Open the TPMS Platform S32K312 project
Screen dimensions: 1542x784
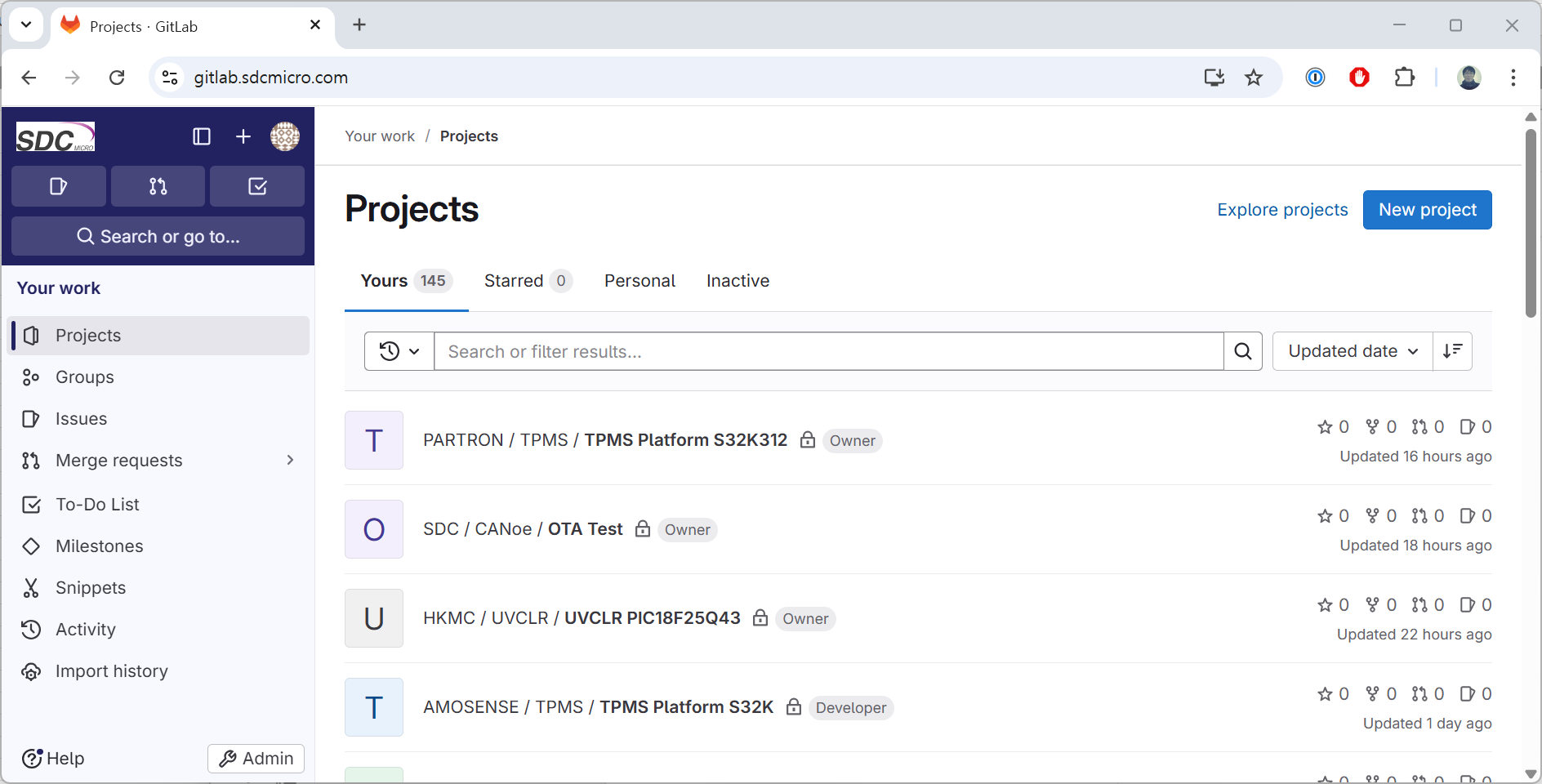[685, 440]
